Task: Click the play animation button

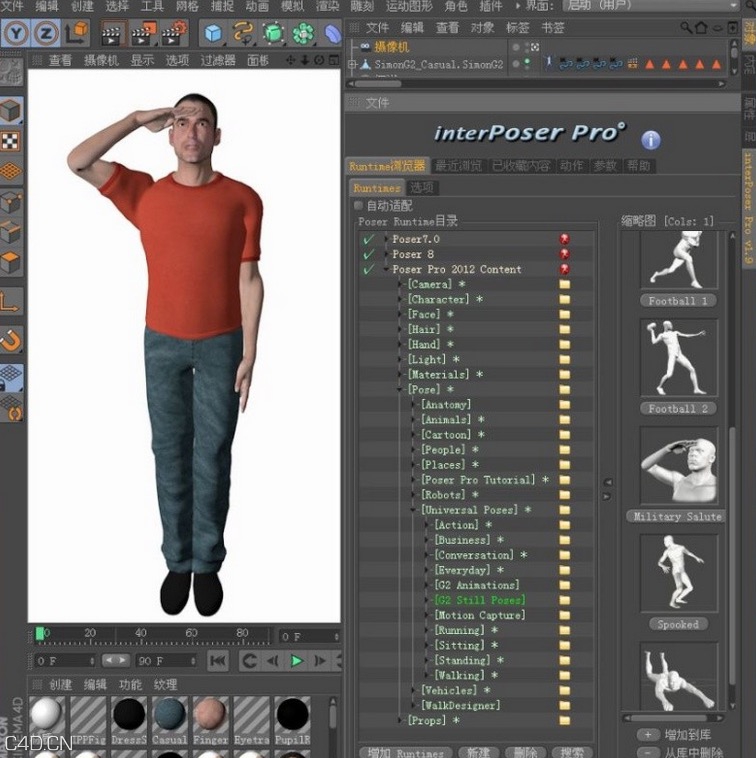Action: point(296,660)
